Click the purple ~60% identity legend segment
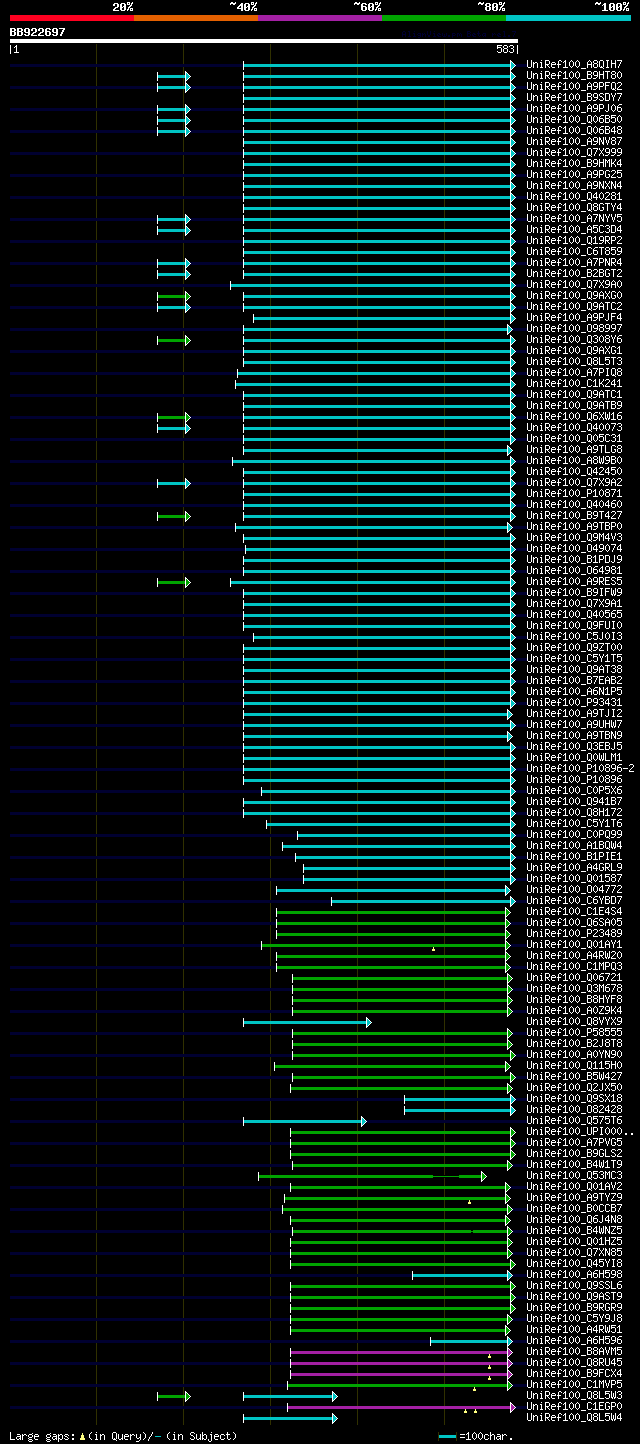640x1444 pixels. click(x=320, y=17)
